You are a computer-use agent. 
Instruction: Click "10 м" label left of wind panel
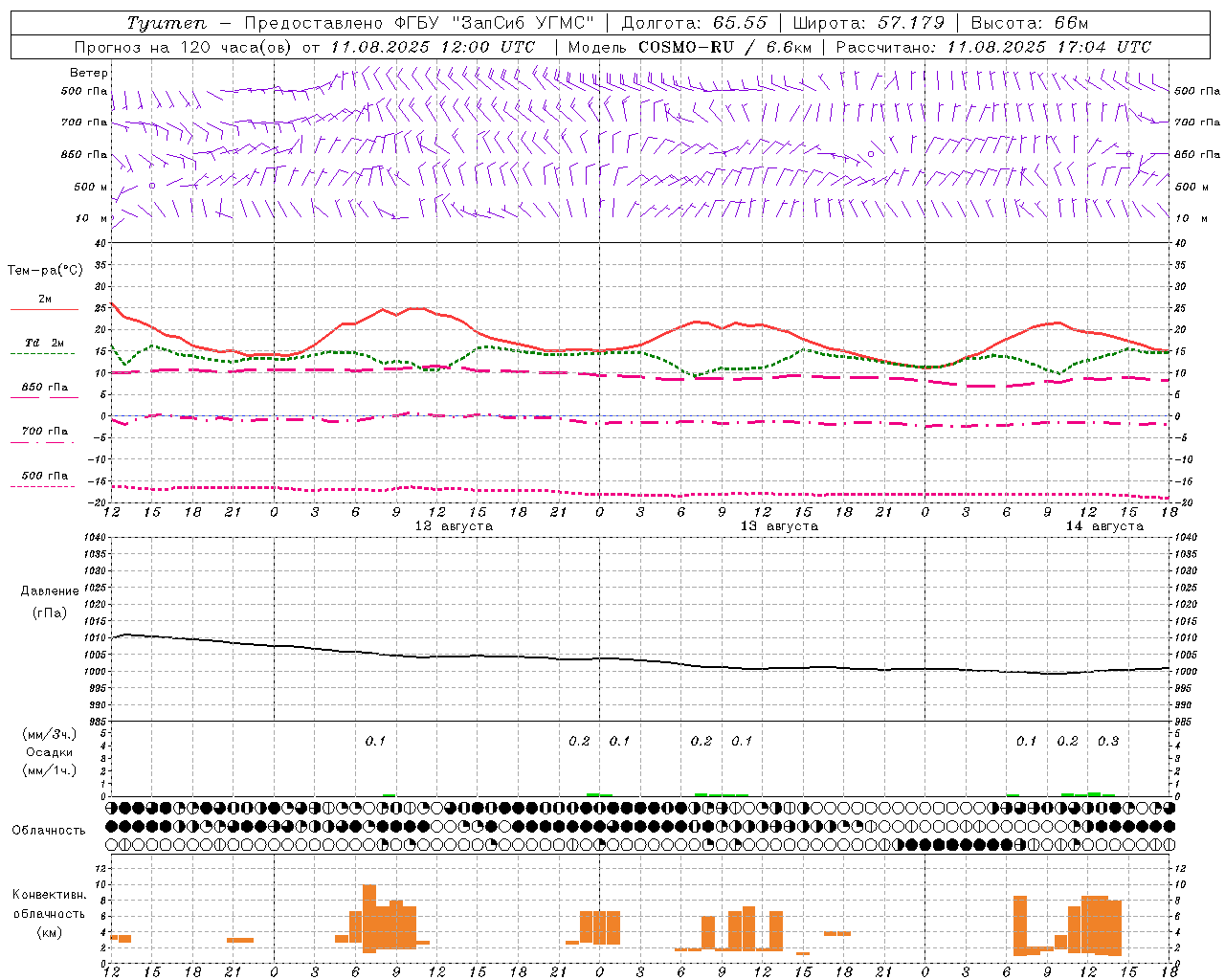coord(92,218)
